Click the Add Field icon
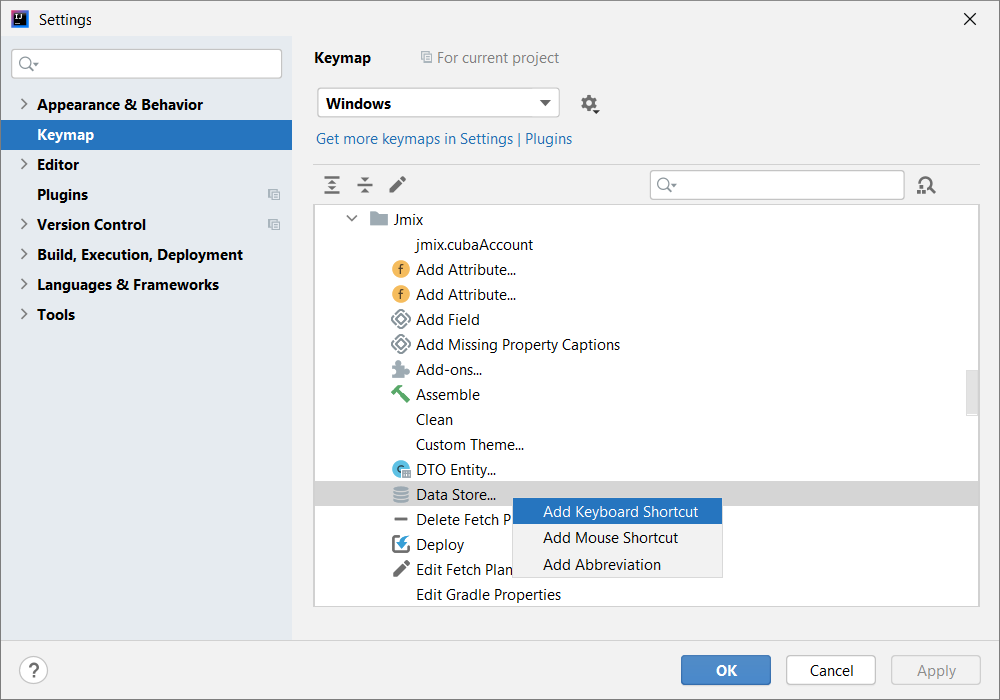 (x=401, y=319)
